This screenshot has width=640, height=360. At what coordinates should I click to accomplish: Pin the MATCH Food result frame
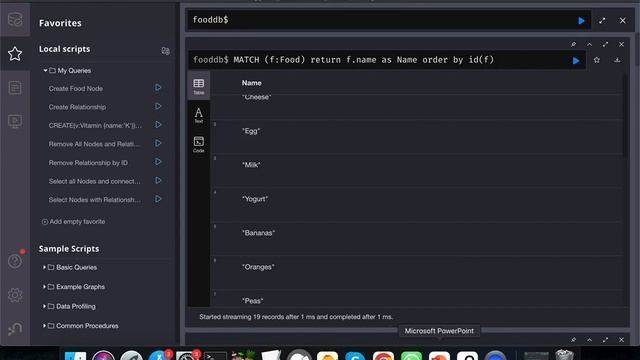tap(573, 44)
